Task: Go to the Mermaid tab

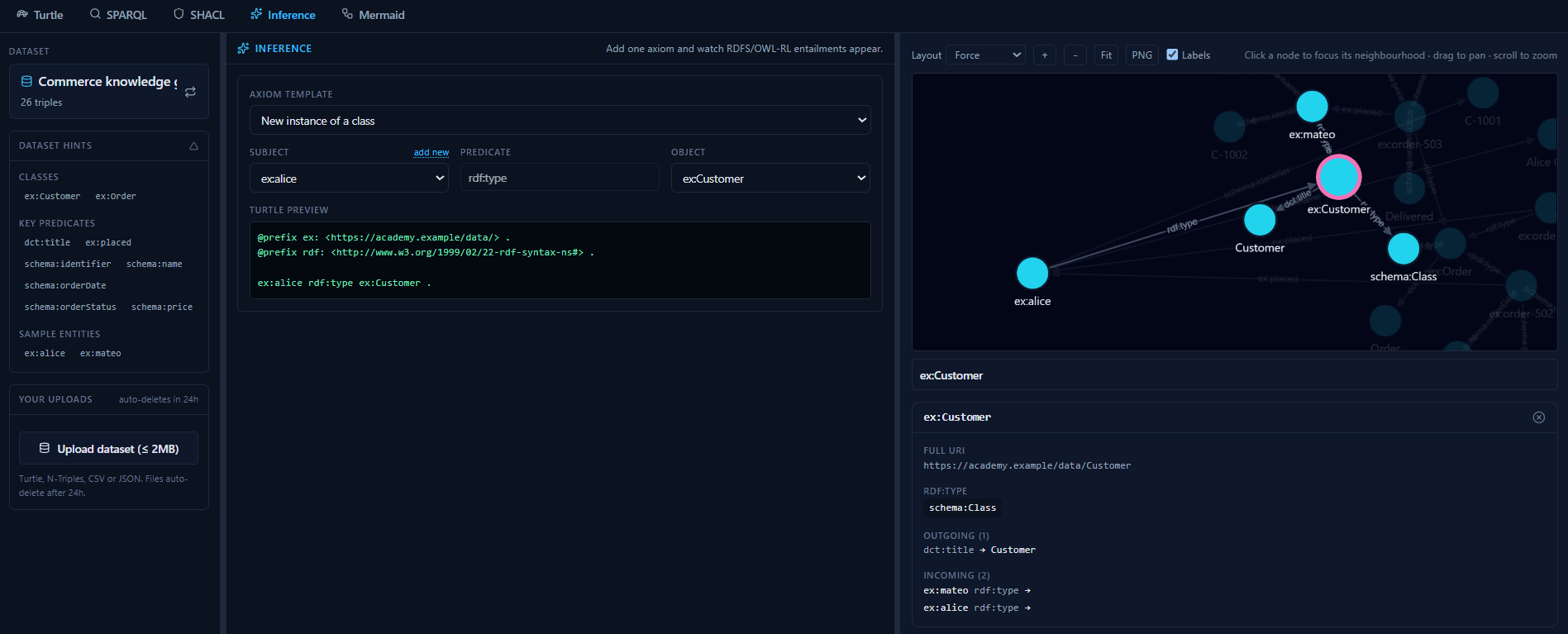Action: [373, 15]
